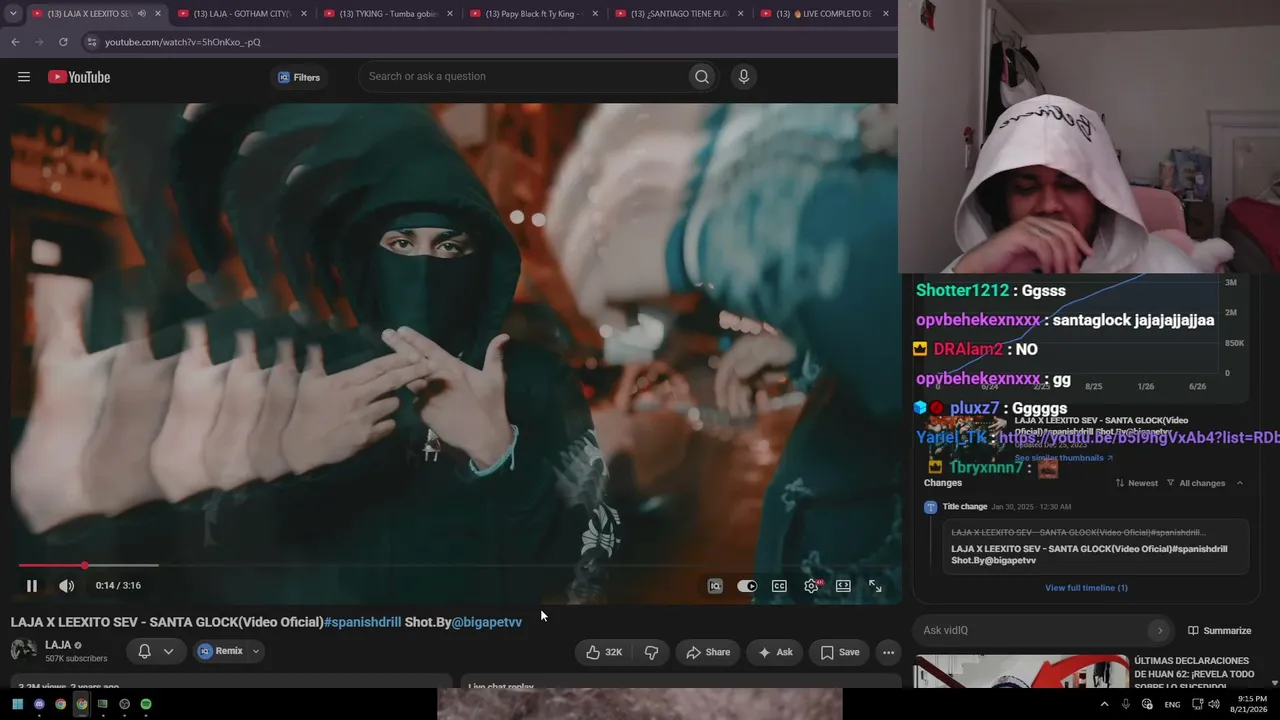This screenshot has height=720, width=1280.
Task: Click the vidIQ icon in player controls
Action: click(715, 586)
